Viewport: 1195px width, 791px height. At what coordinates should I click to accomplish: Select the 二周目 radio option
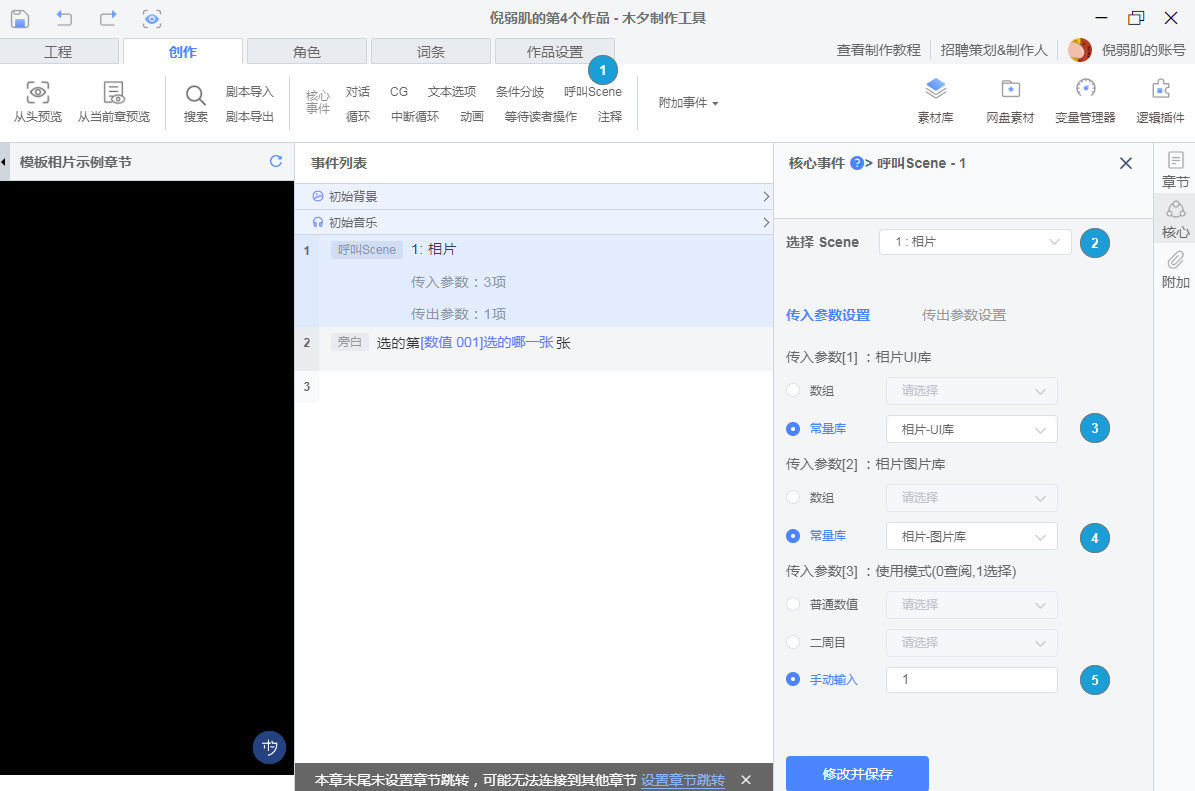click(x=793, y=642)
